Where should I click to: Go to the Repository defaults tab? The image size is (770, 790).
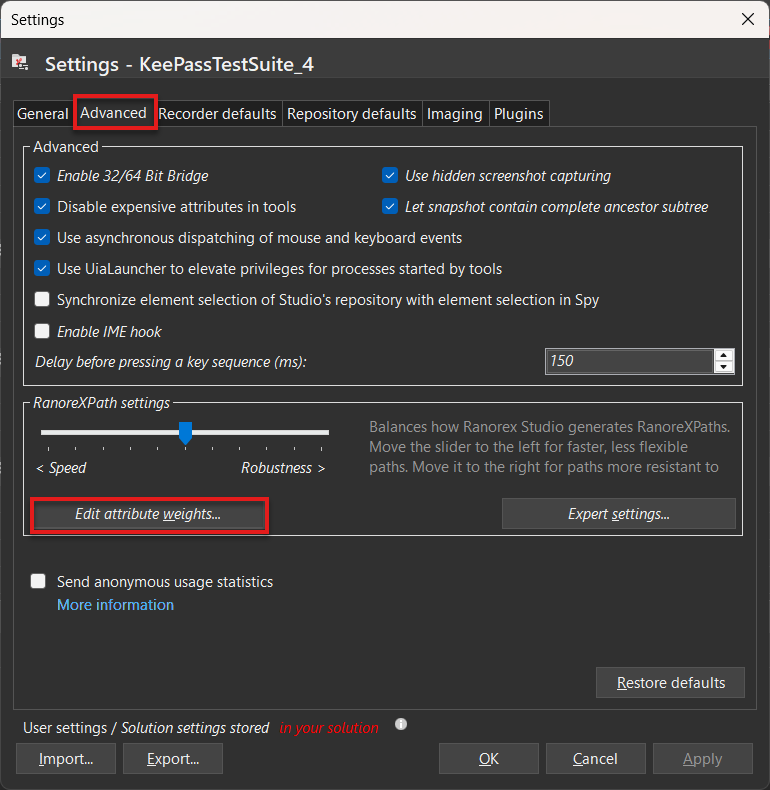coord(352,114)
